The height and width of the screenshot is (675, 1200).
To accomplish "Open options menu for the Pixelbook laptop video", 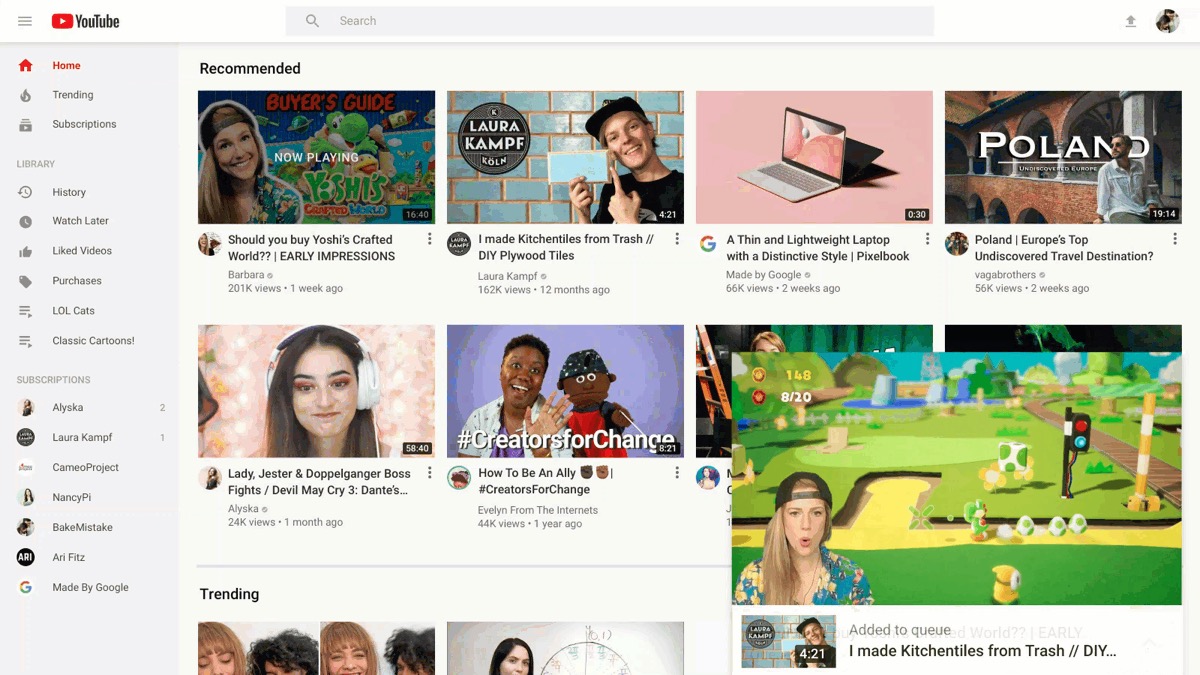I will click(927, 239).
